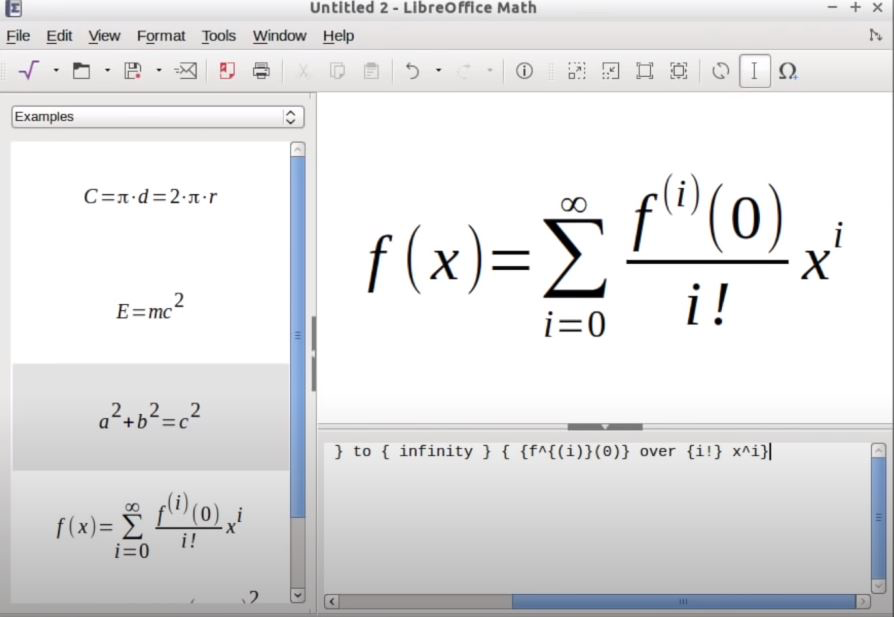Open the Format menu
The image size is (894, 617).
click(160, 36)
